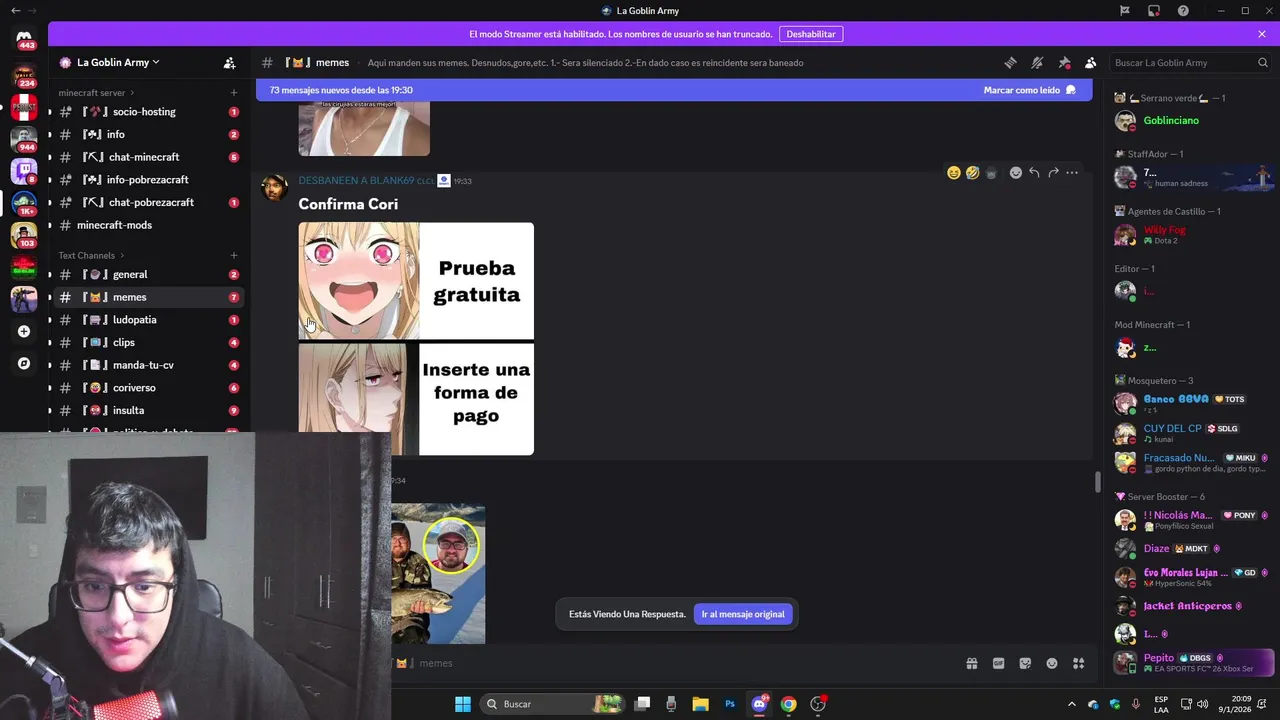Viewport: 1280px width, 720px height.
Task: Click Ir al mensaje original button
Action: pos(743,614)
